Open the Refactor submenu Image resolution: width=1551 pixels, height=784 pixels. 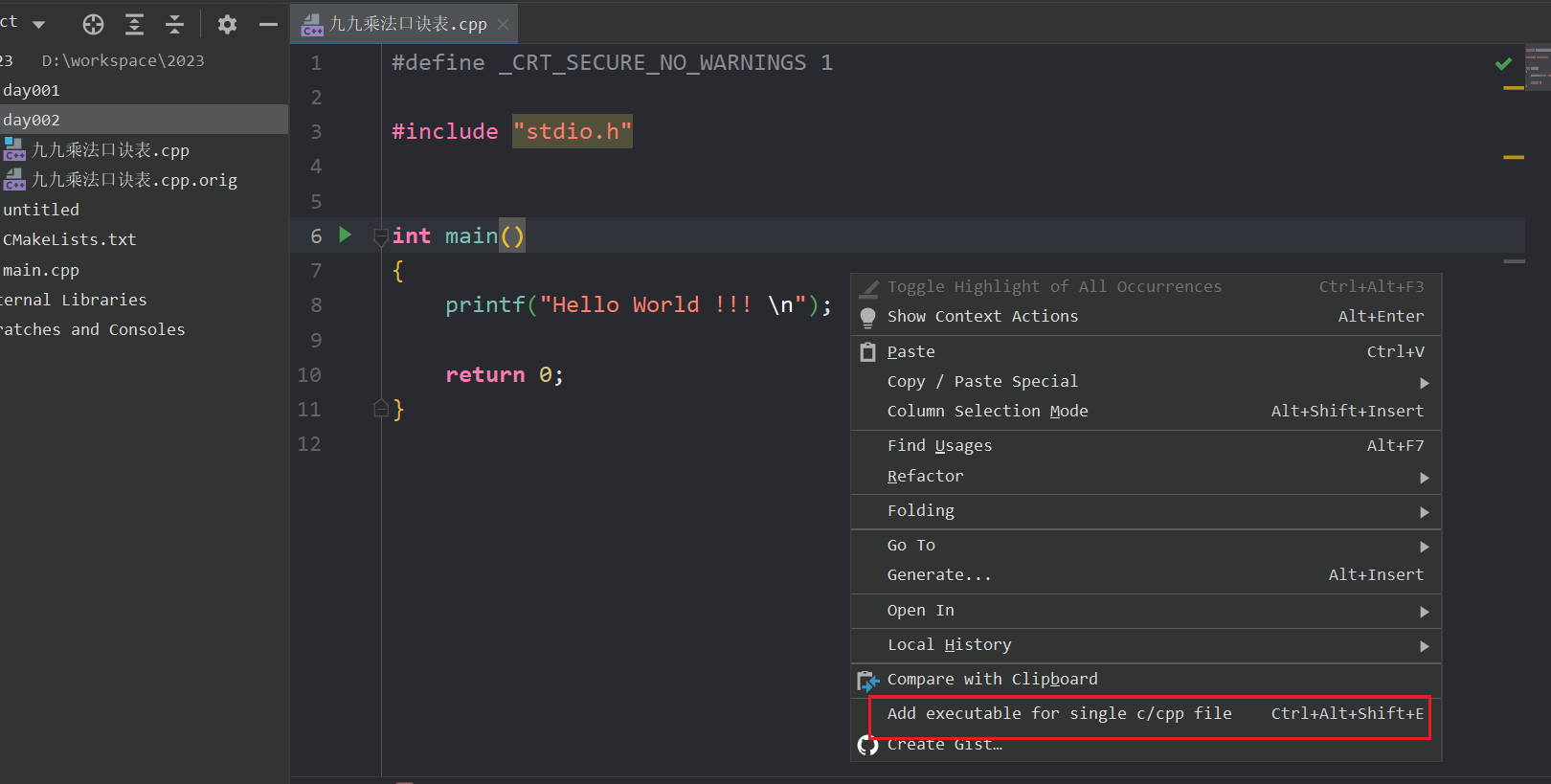pyautogui.click(x=1146, y=476)
